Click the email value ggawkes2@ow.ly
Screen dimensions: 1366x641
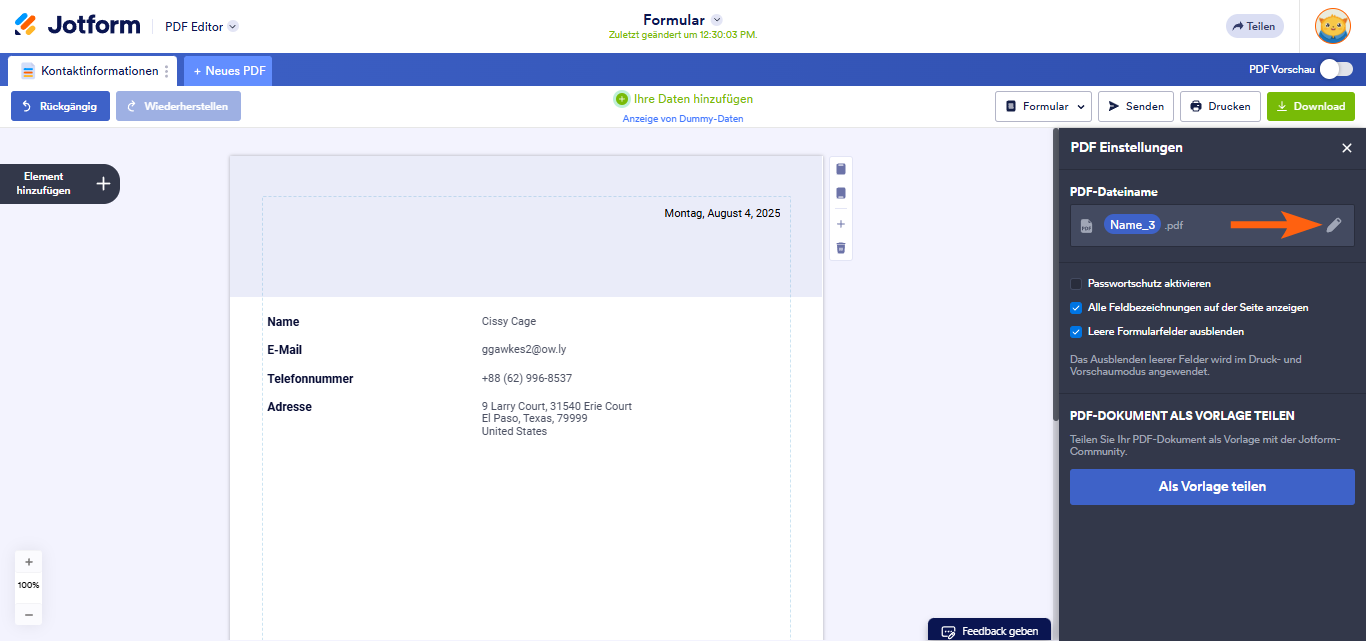[x=524, y=350]
